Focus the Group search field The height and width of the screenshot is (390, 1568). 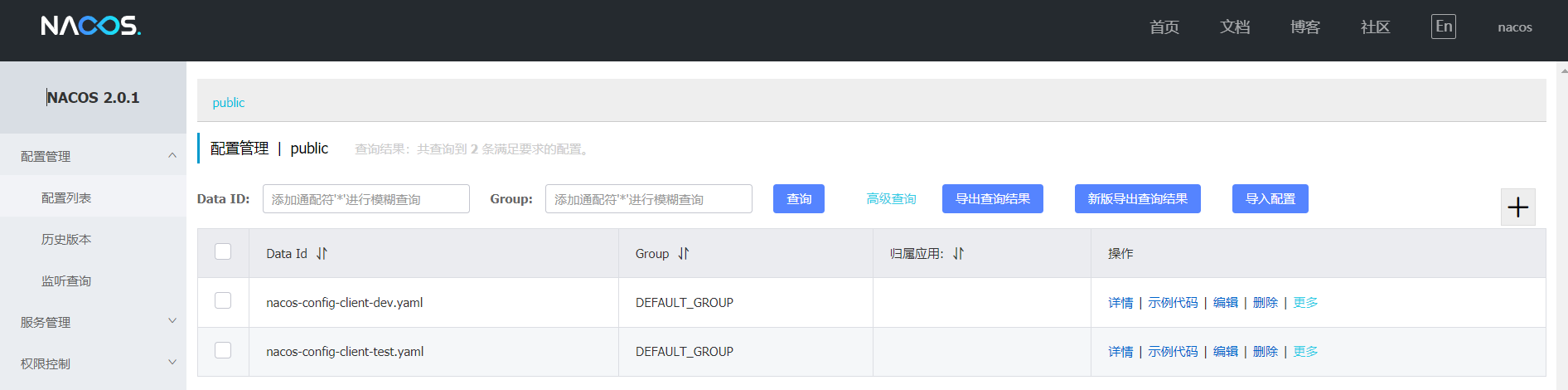point(649,199)
